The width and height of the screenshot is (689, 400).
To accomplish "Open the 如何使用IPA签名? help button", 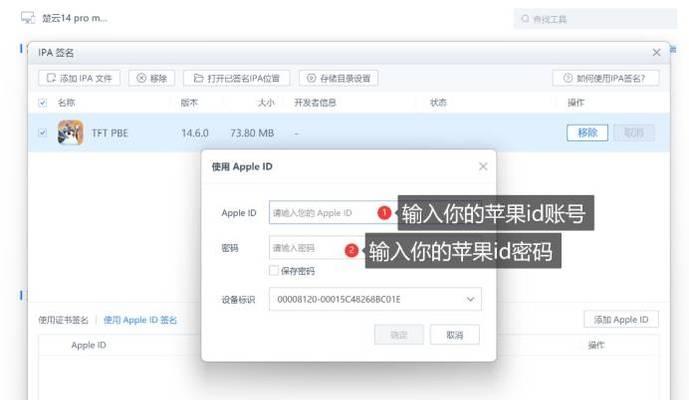I will click(606, 78).
